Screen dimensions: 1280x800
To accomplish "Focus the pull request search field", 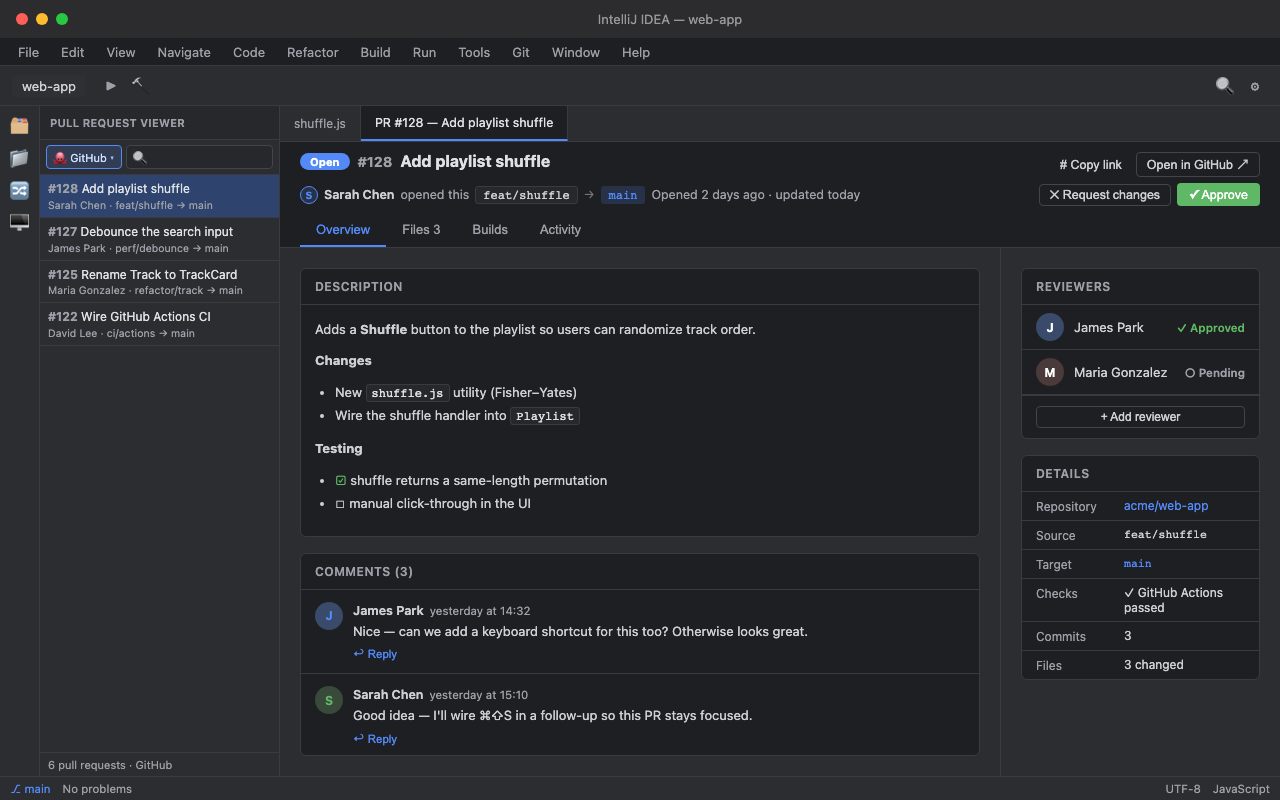I will (199, 157).
